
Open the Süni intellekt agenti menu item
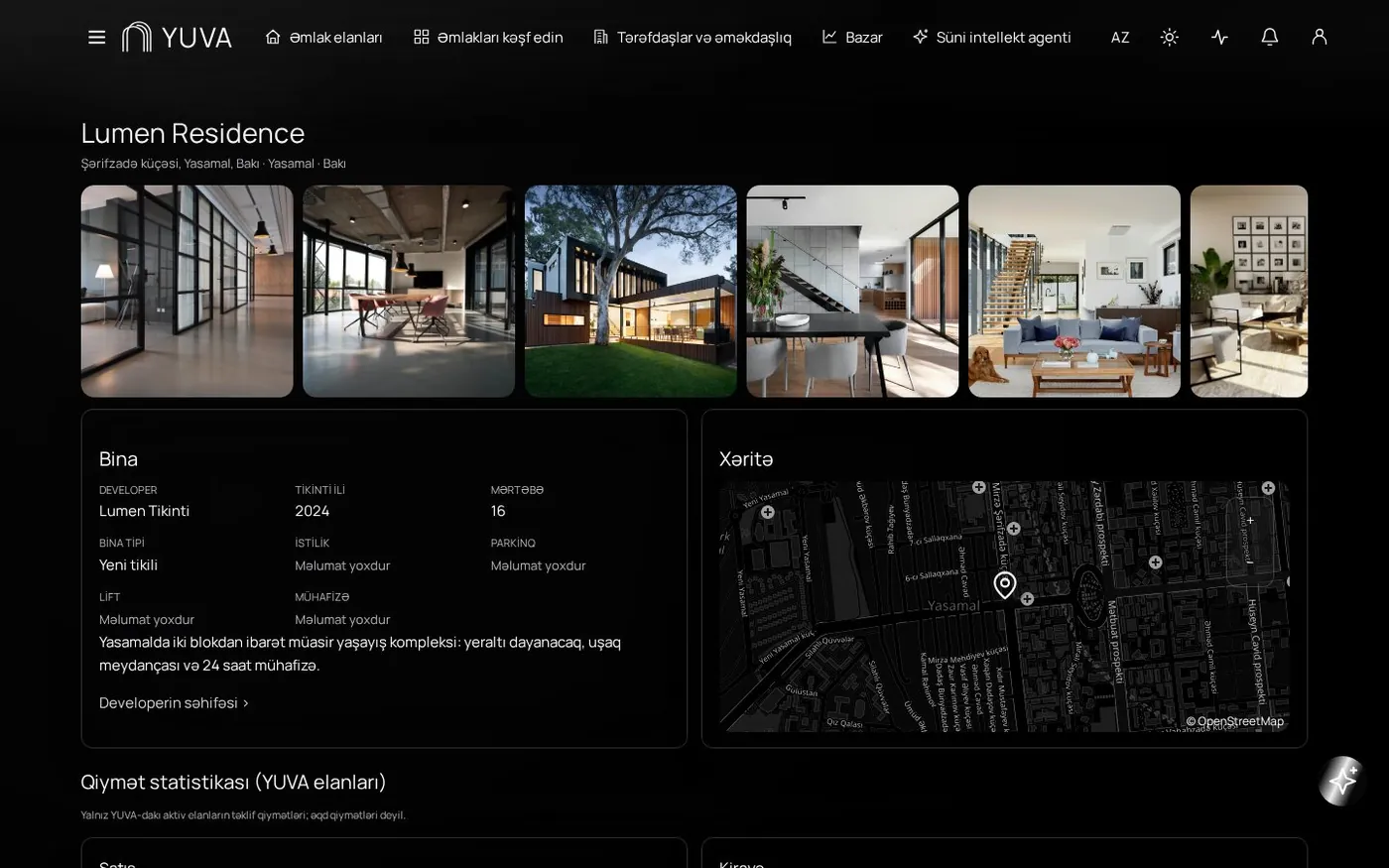(992, 38)
